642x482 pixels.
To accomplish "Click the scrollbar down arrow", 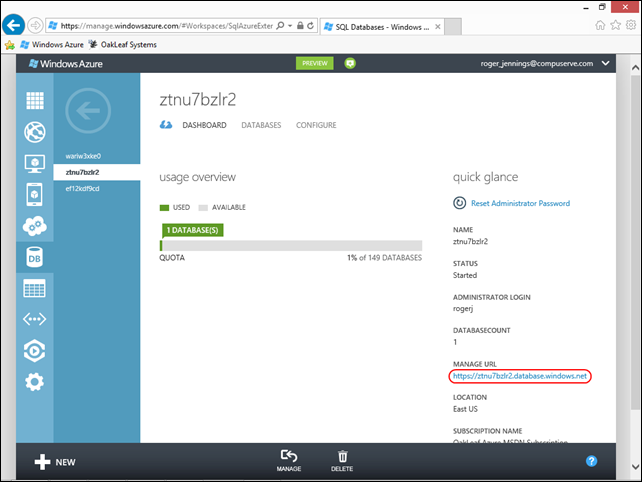I will [x=635, y=467].
